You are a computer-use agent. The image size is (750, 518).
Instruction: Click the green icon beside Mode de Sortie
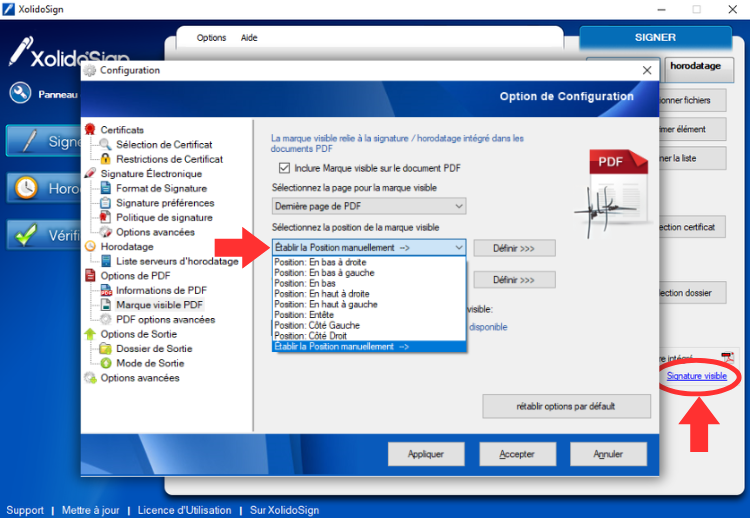(106, 363)
